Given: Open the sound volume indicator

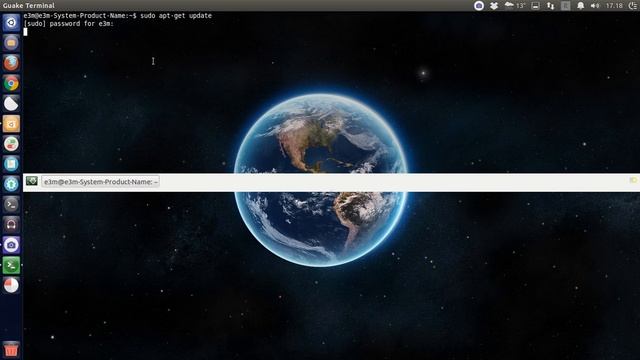Looking at the screenshot, I should pos(595,5).
